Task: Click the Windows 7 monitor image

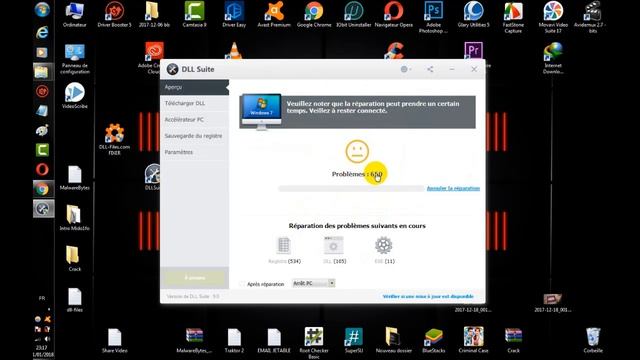Action: (x=262, y=112)
